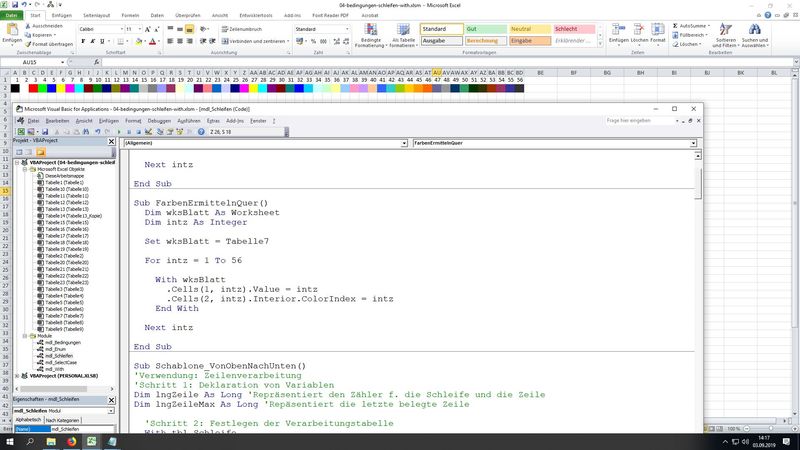This screenshot has height=450, width=800.
Task: Open the (Allgemein) object dropdown in code window
Action: point(404,143)
